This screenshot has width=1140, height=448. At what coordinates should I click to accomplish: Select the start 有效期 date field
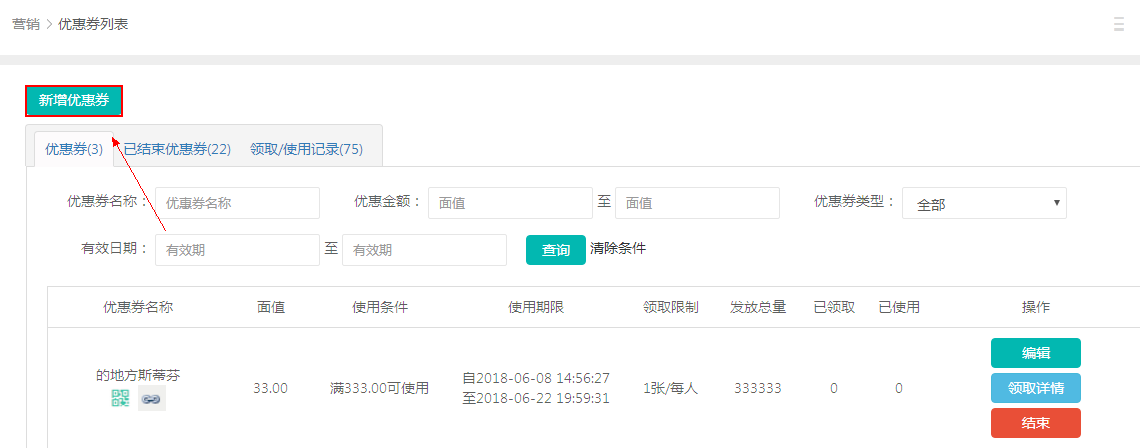[237, 250]
